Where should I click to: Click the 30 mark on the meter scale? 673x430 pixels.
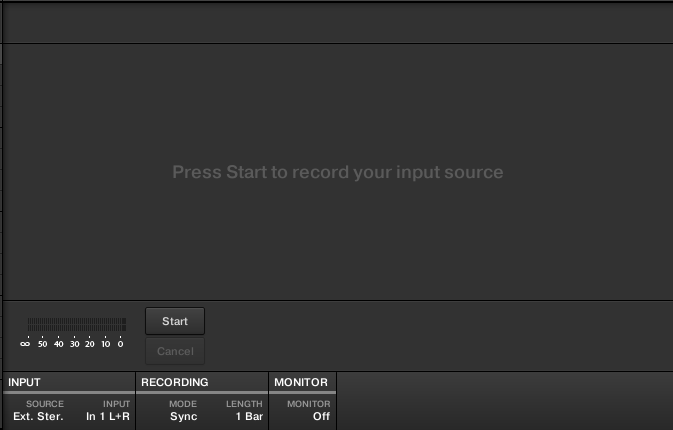[74, 344]
